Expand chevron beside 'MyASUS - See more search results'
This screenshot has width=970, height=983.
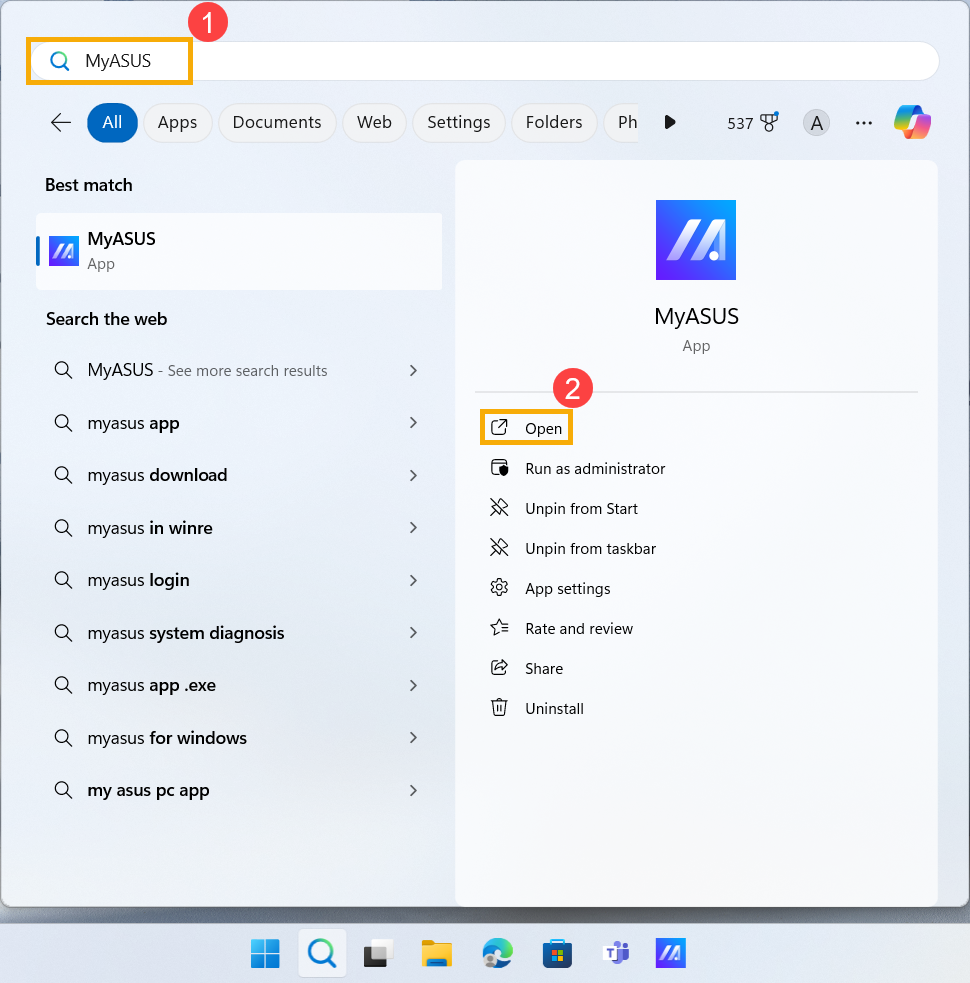coord(413,371)
